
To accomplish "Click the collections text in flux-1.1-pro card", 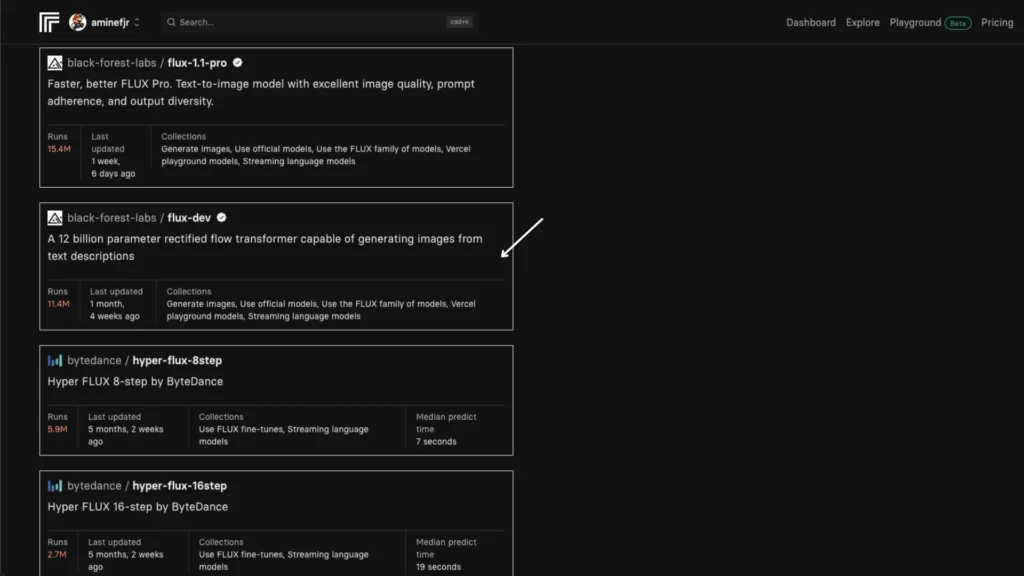I will pos(315,155).
